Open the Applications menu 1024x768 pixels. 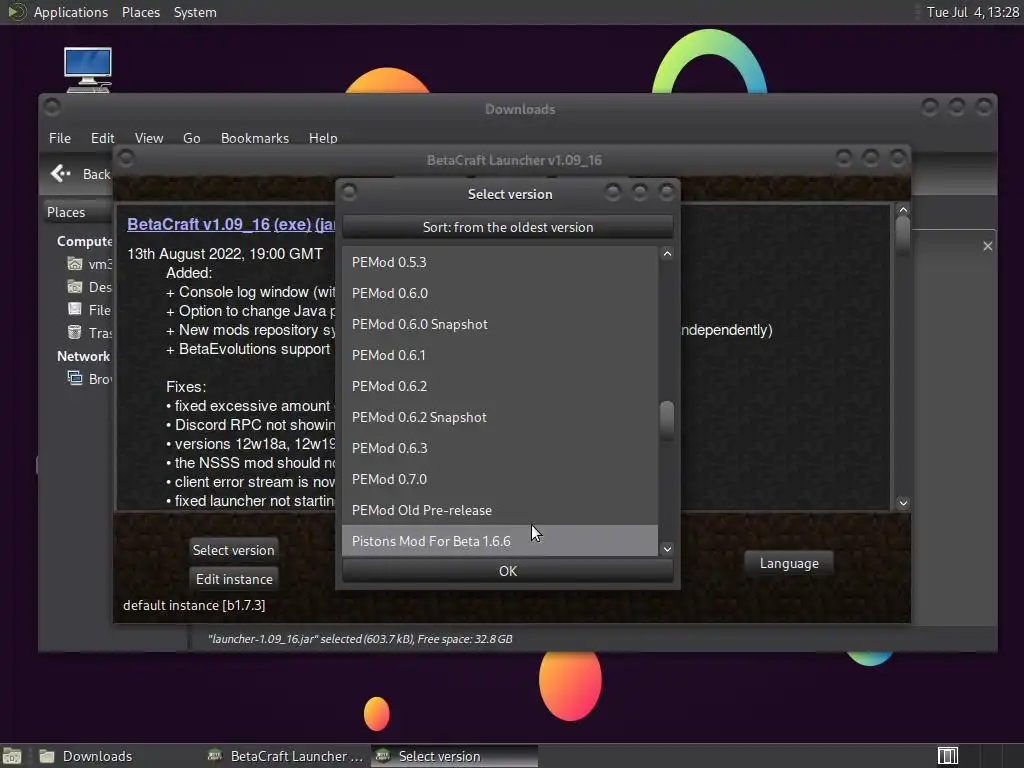(71, 12)
